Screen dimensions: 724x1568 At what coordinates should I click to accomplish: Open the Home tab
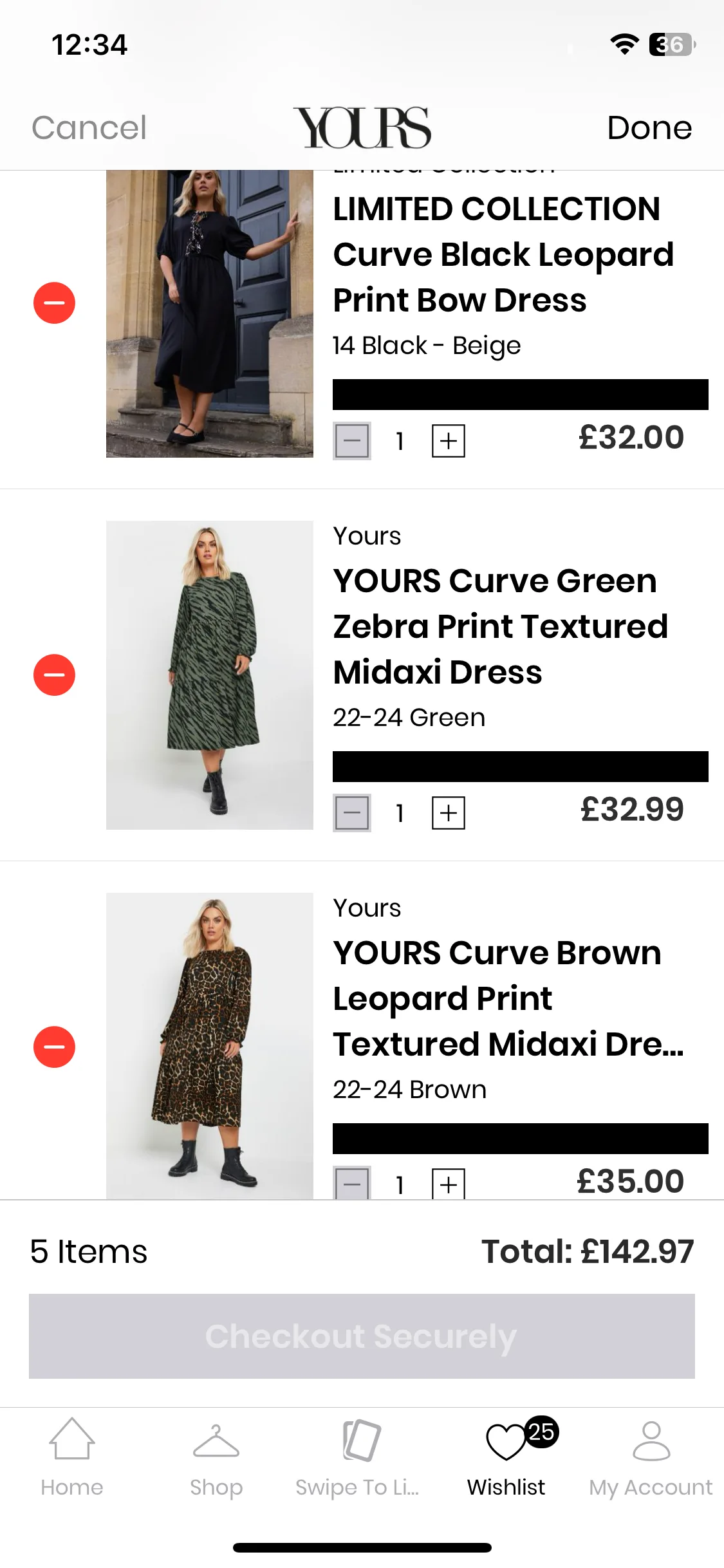pos(72,1457)
